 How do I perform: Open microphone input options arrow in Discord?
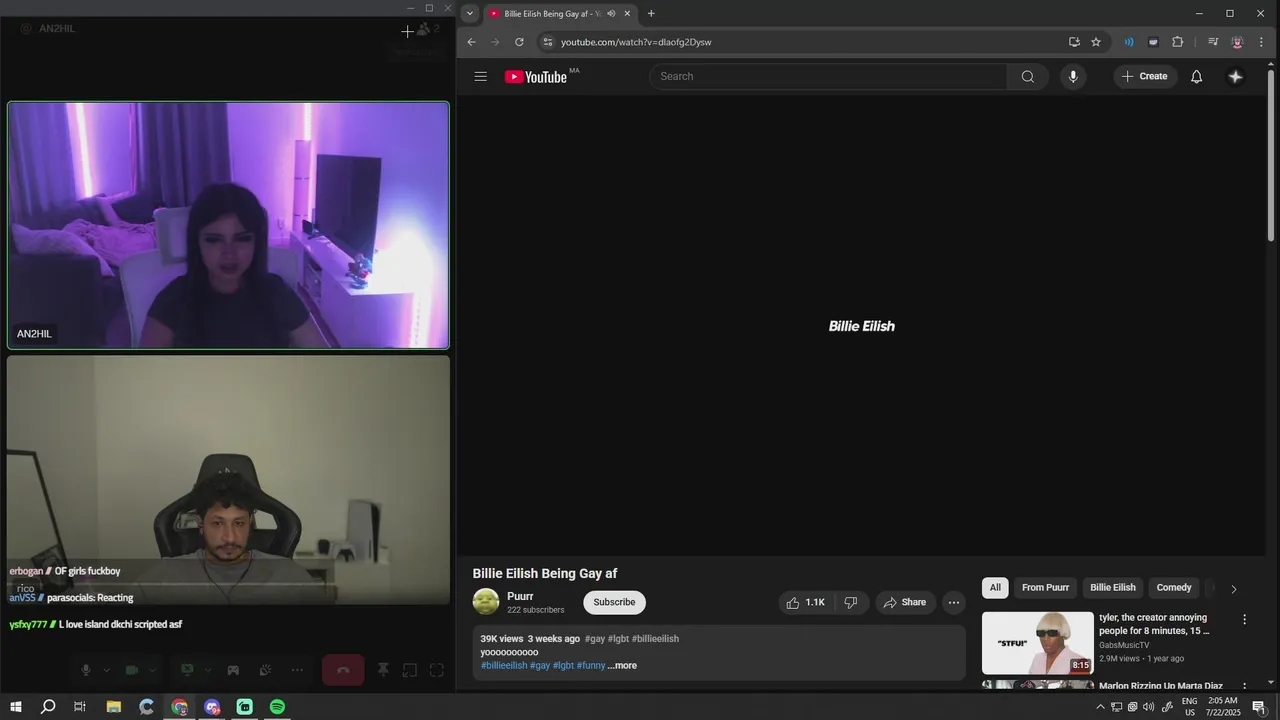tap(106, 670)
